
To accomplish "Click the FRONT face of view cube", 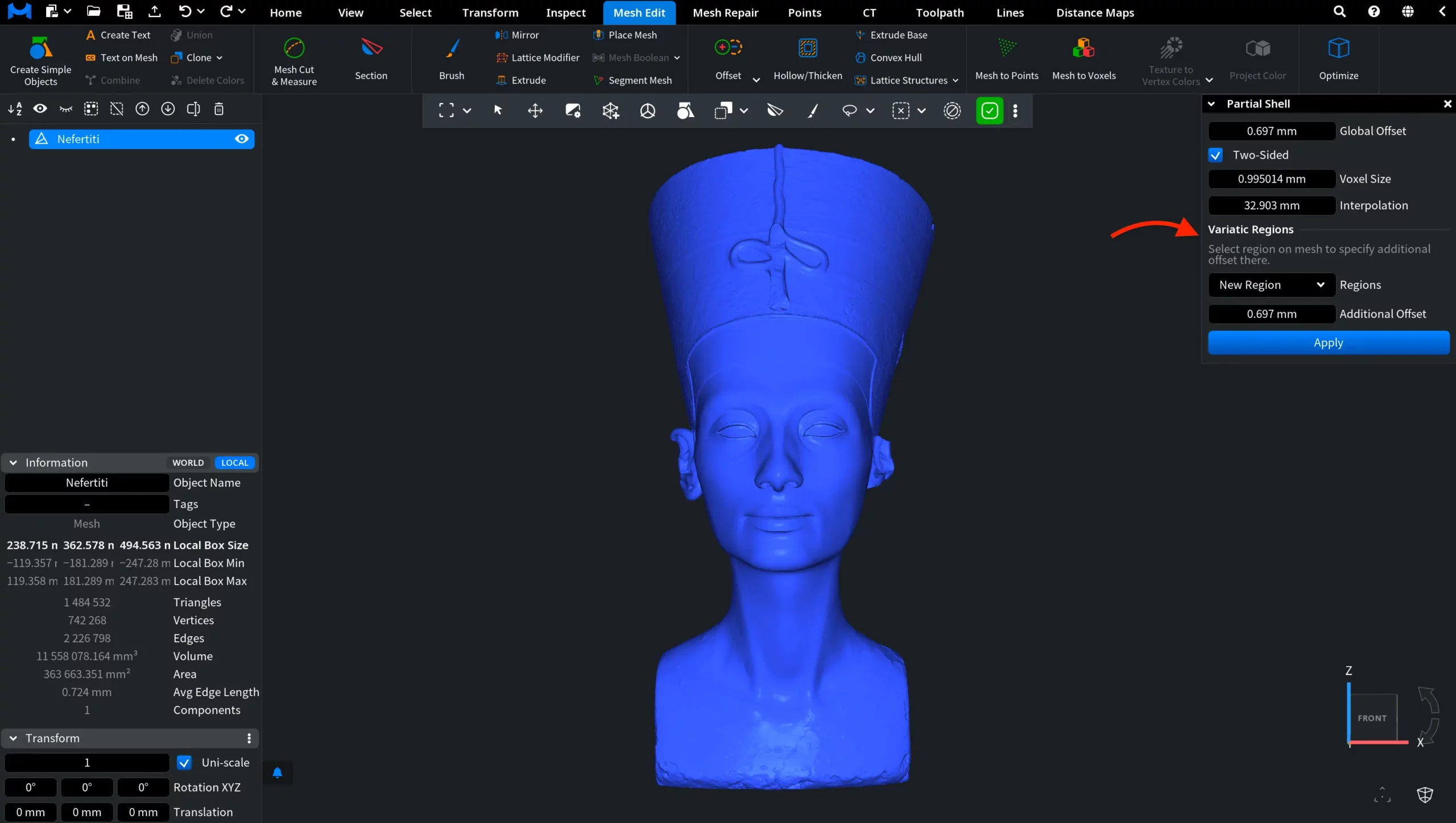I will pos(1373,718).
